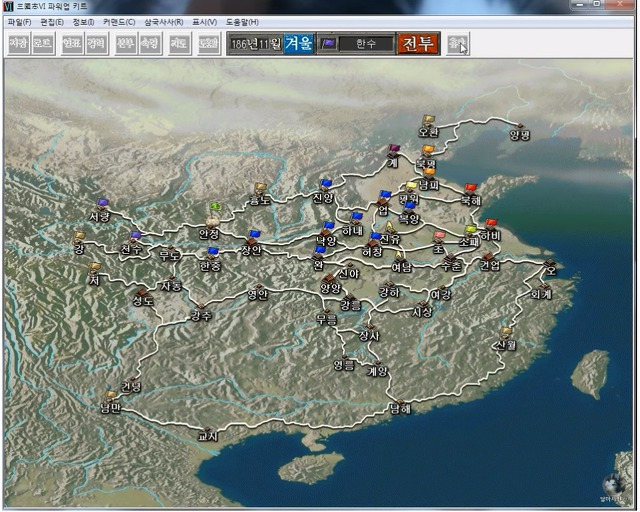
Task: Select the 장사 city marker
Action: click(x=370, y=333)
